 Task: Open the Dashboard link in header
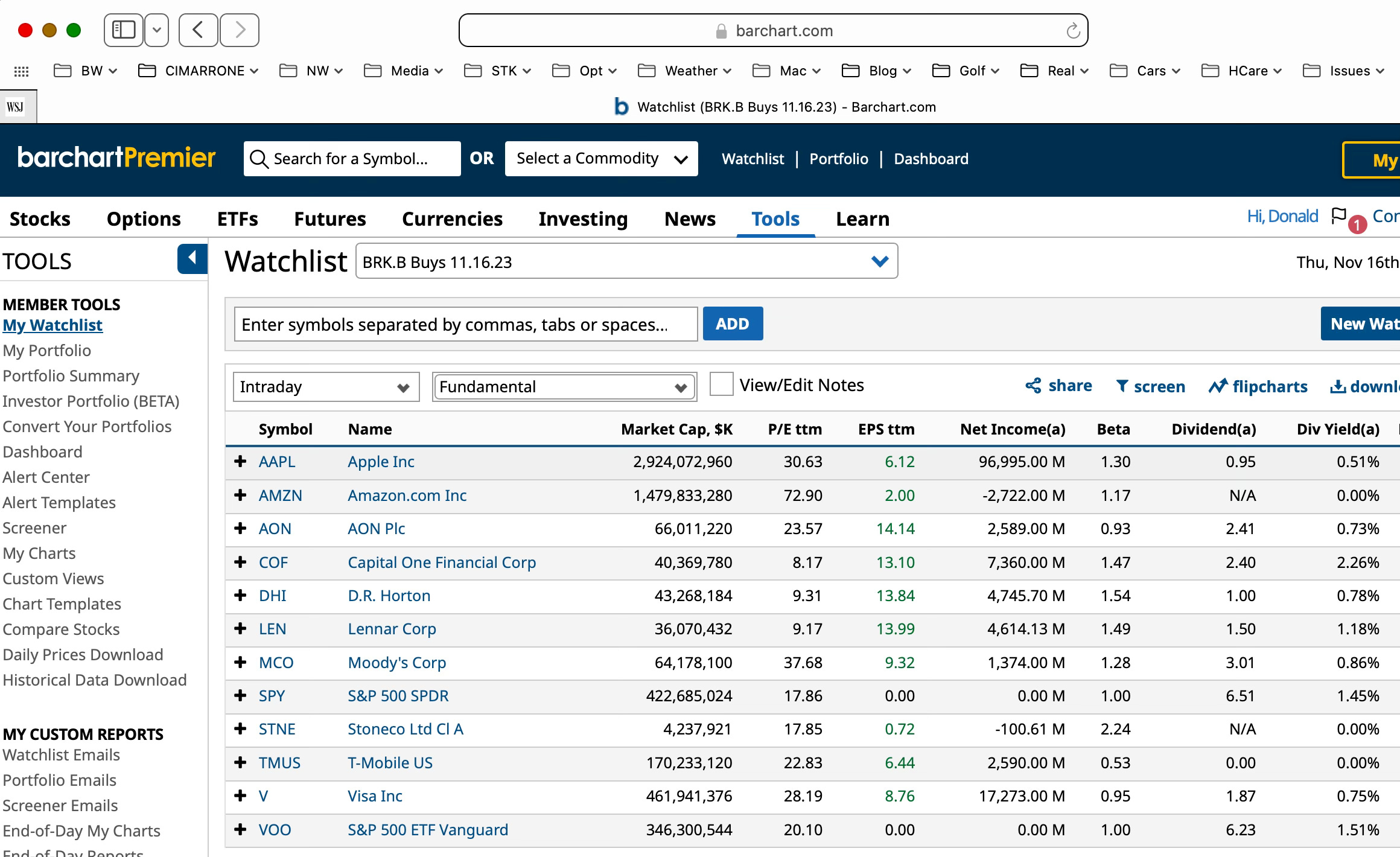[x=931, y=159]
